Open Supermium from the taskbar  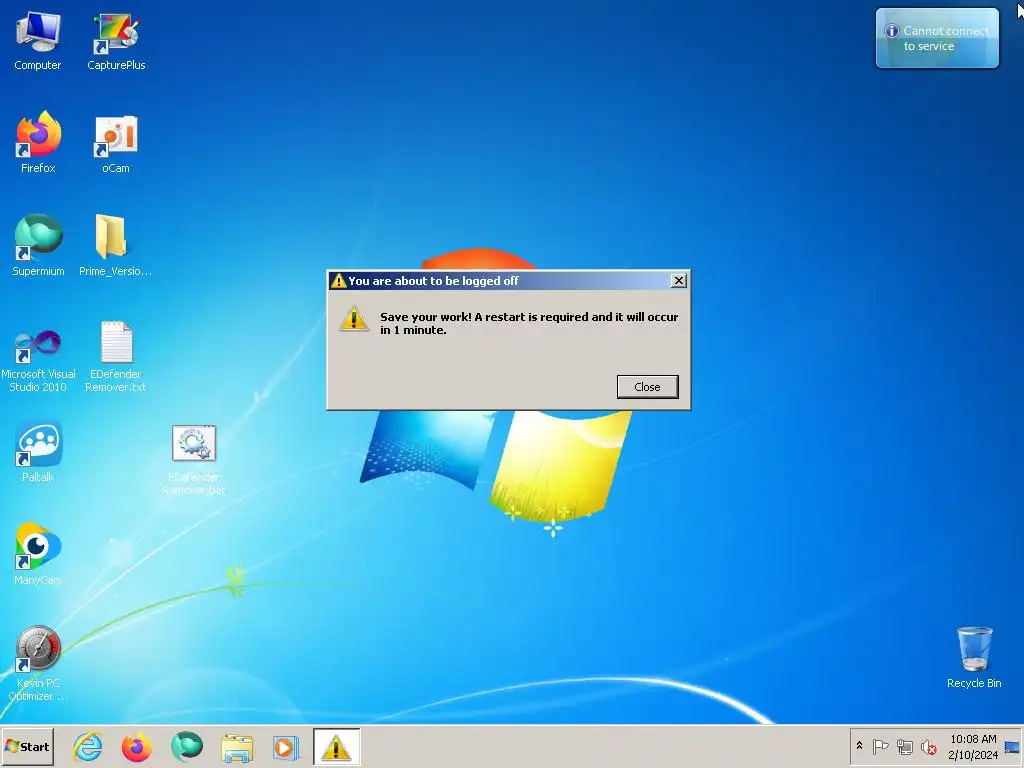(x=187, y=747)
